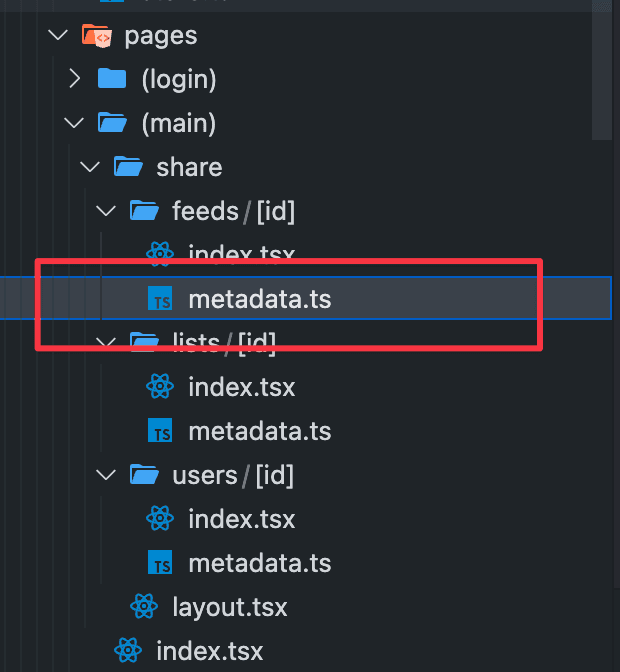620x672 pixels.
Task: Click the explorer vertical scrollbar
Action: click(602, 70)
